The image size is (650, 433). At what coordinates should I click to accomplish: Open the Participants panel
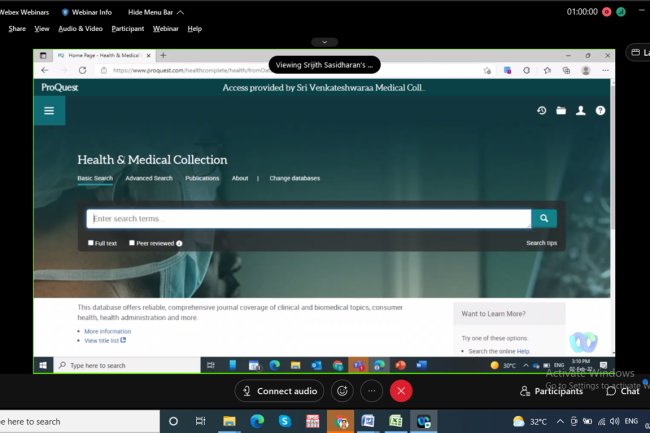pos(551,391)
